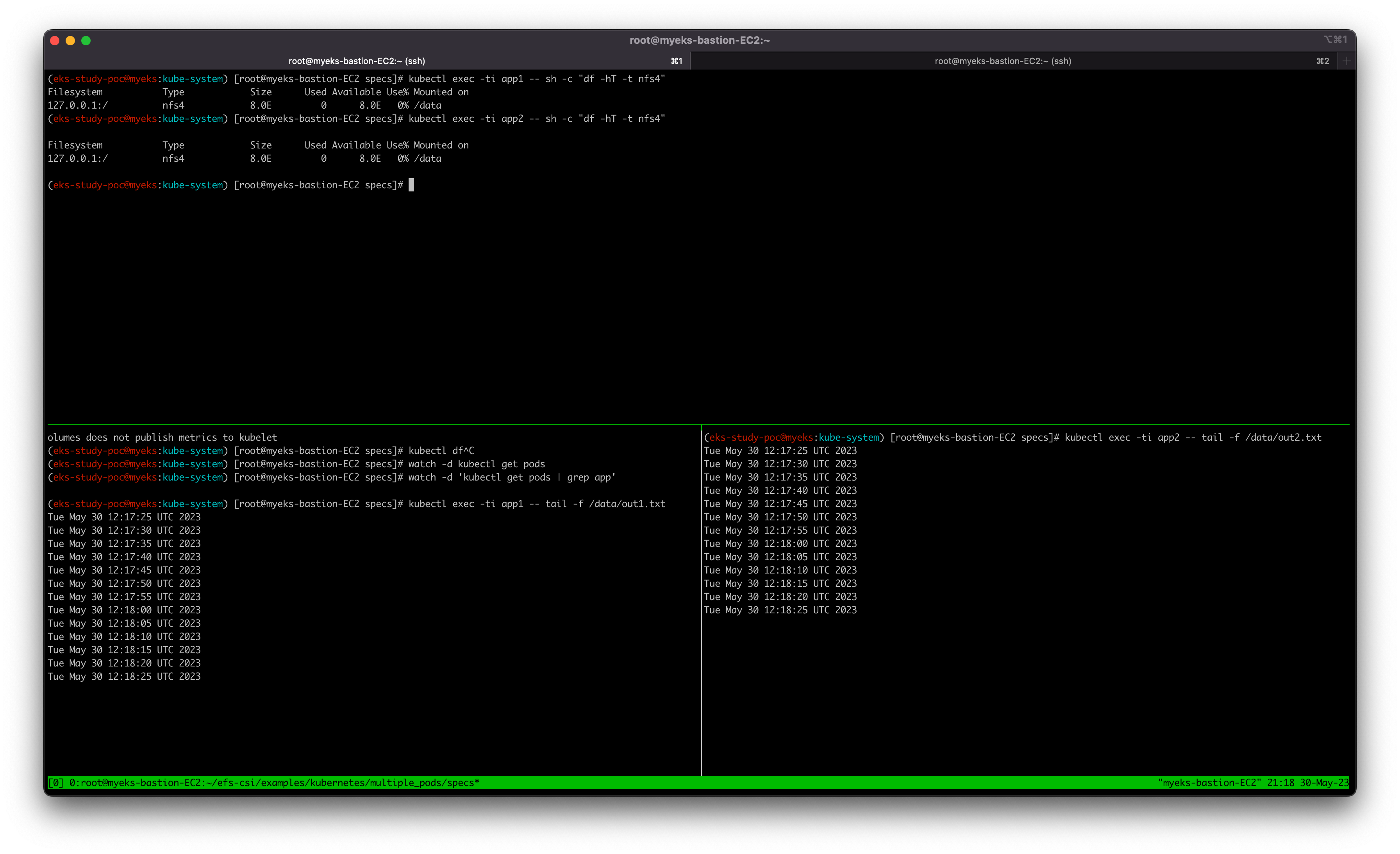
Task: Click the ⌥⌘1 shortcut indicator in the title bar
Action: (x=1335, y=40)
